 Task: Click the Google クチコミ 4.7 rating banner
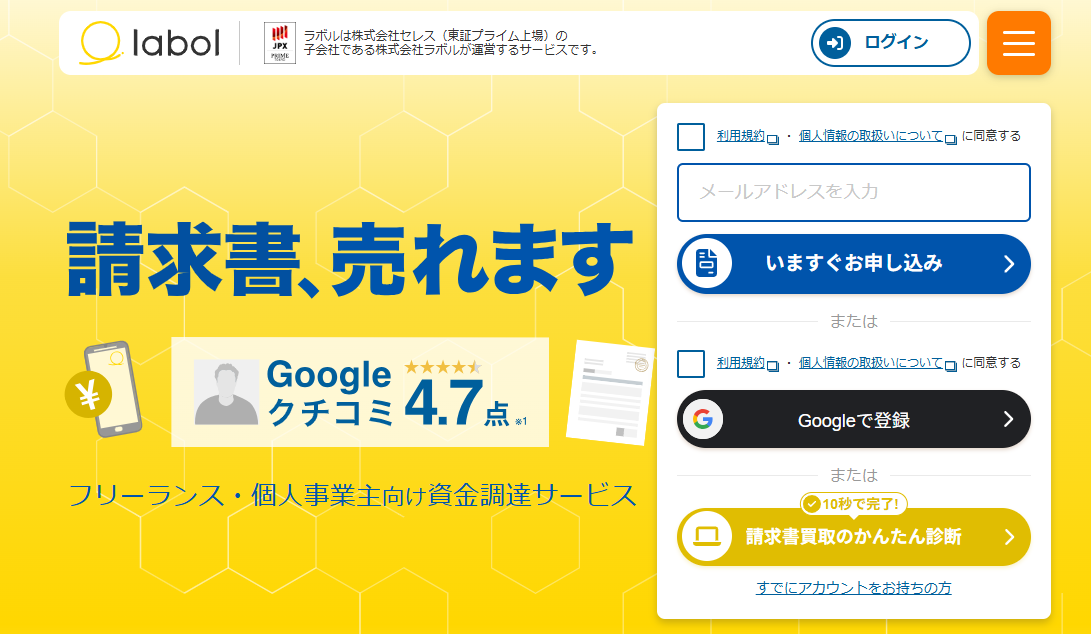360,393
